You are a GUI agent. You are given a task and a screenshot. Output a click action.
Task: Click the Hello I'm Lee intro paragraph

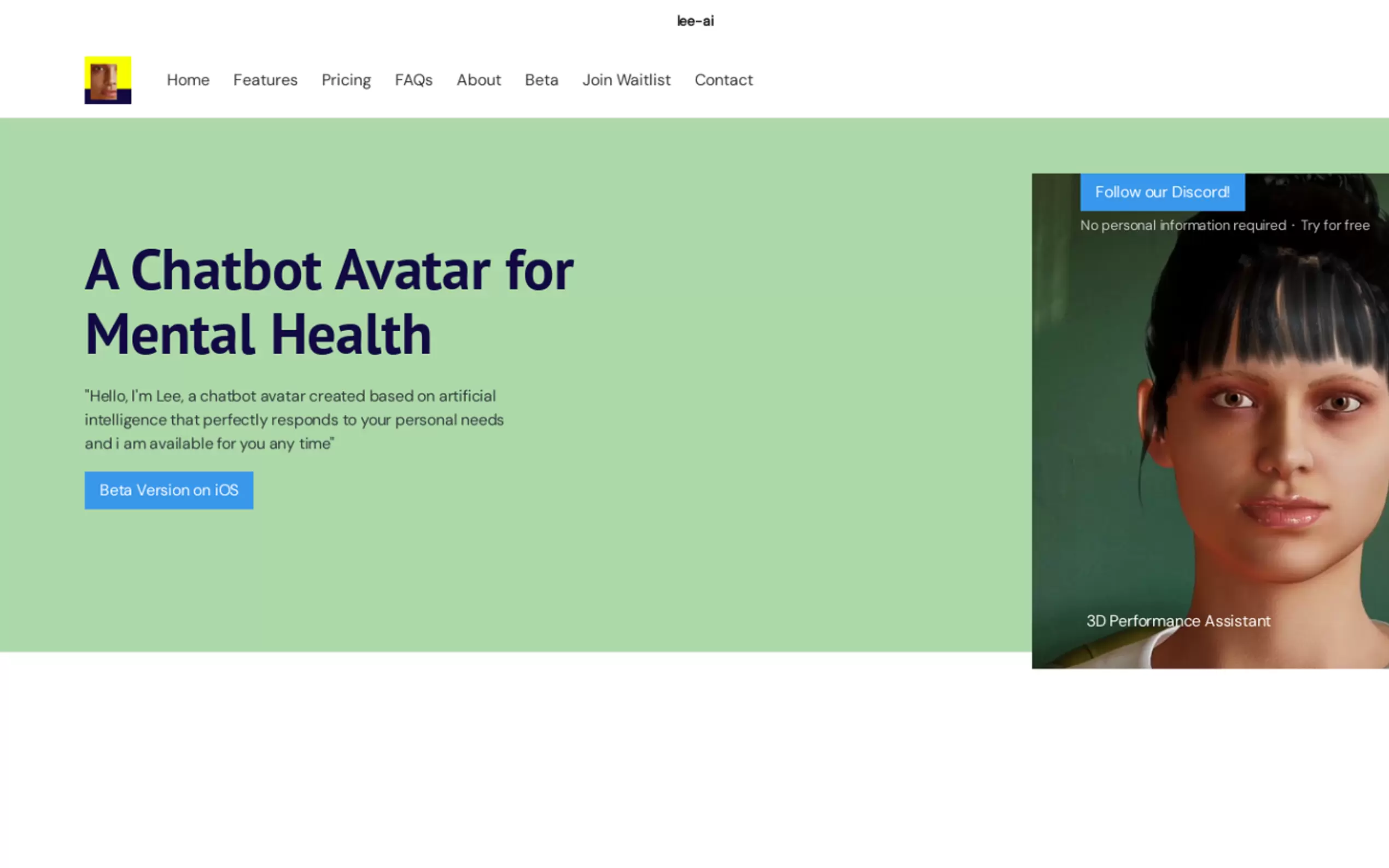click(294, 420)
